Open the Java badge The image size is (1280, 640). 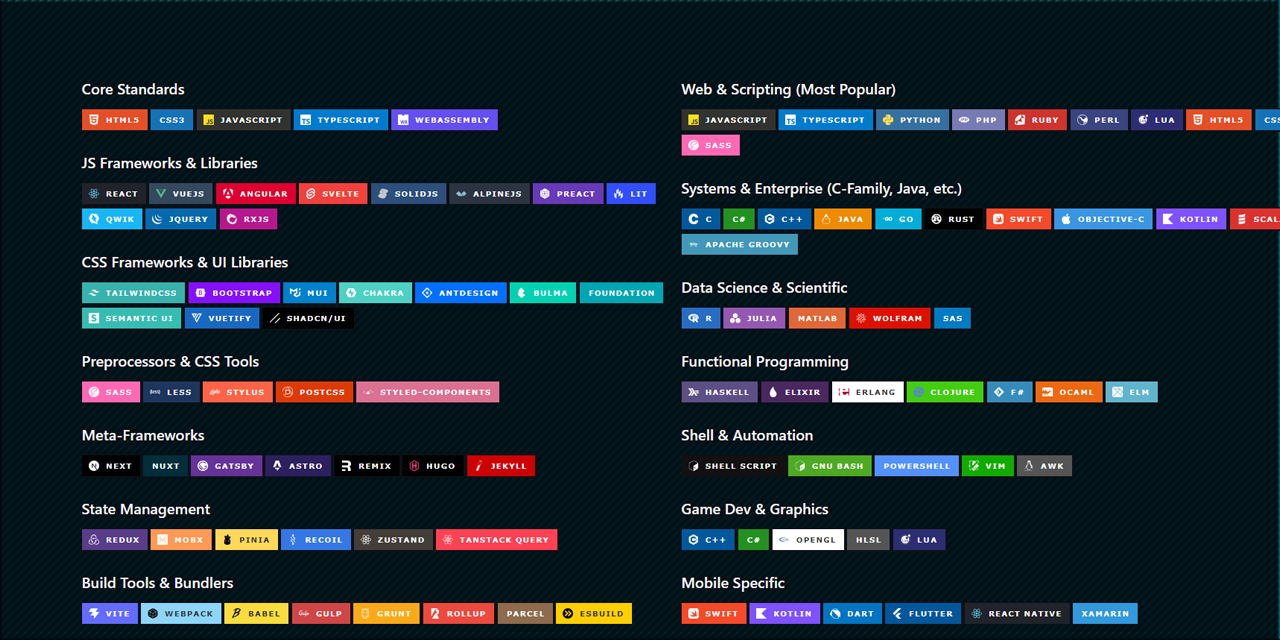[x=842, y=219]
